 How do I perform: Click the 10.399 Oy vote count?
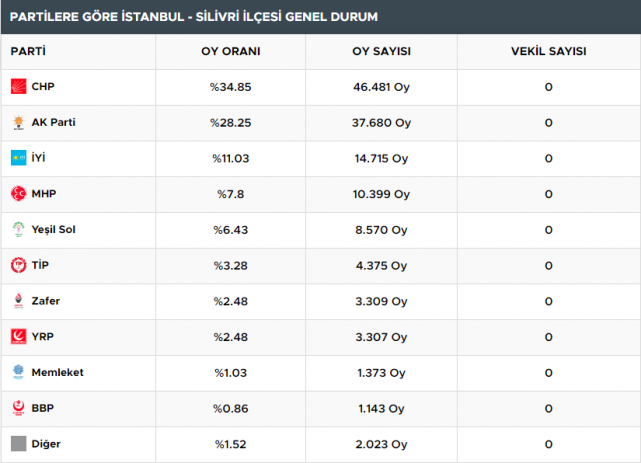point(381,194)
